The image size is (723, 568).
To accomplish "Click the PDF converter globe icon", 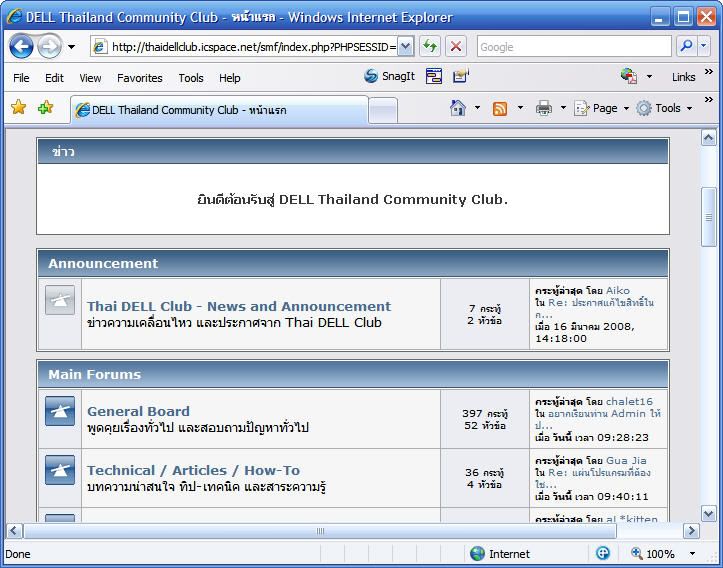I will 629,76.
